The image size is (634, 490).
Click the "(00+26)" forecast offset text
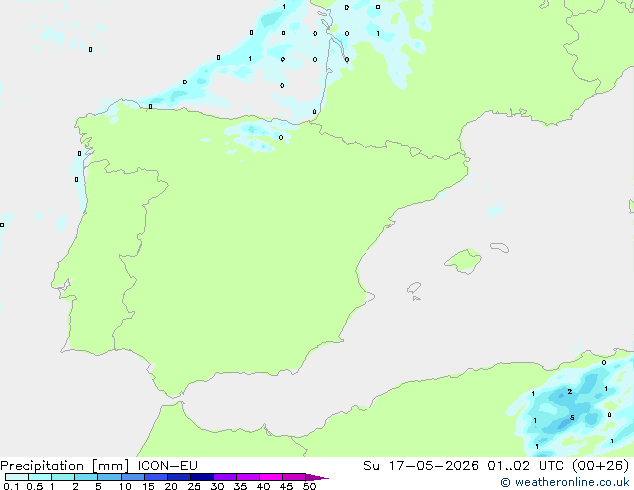601,466
